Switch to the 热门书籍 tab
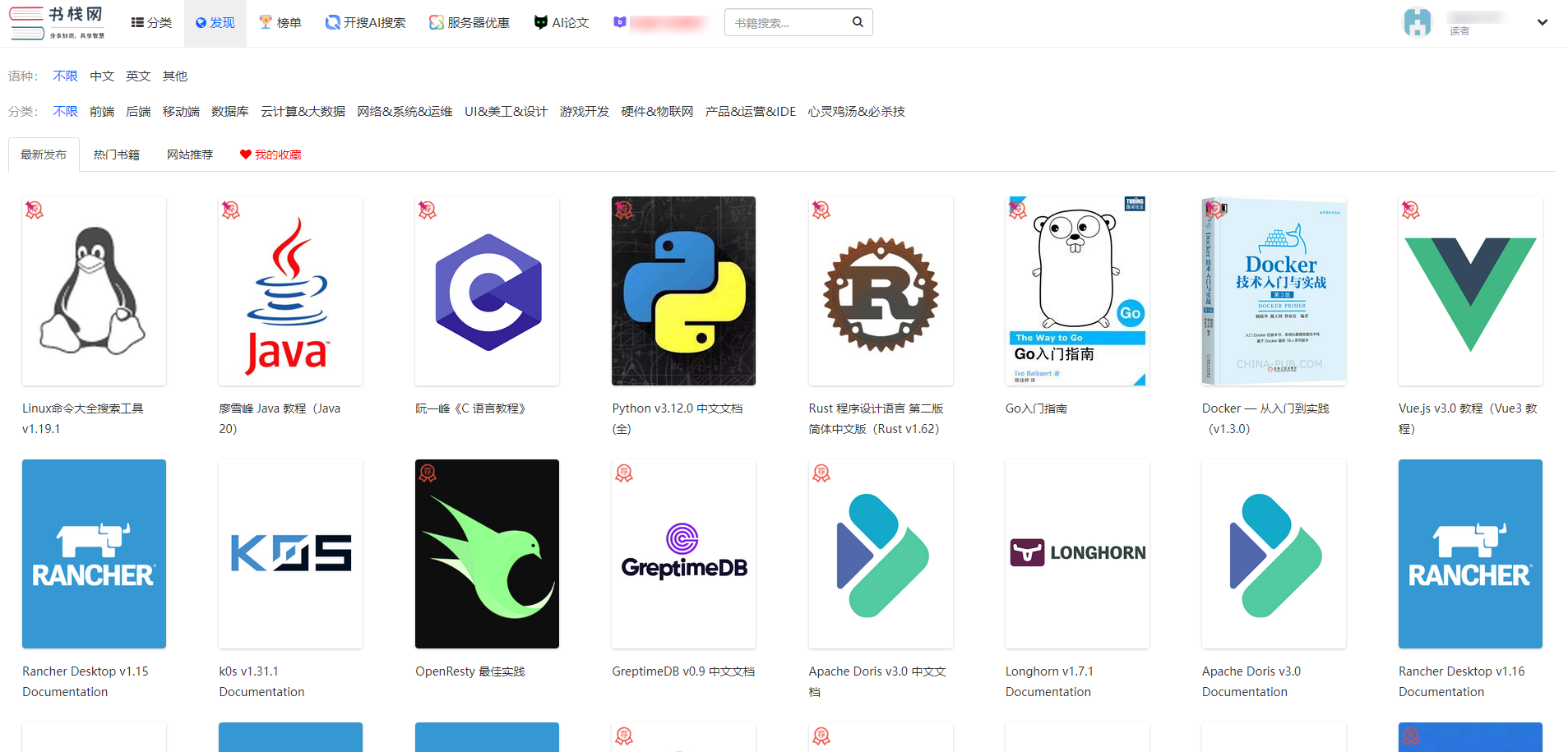1568x752 pixels. click(117, 155)
